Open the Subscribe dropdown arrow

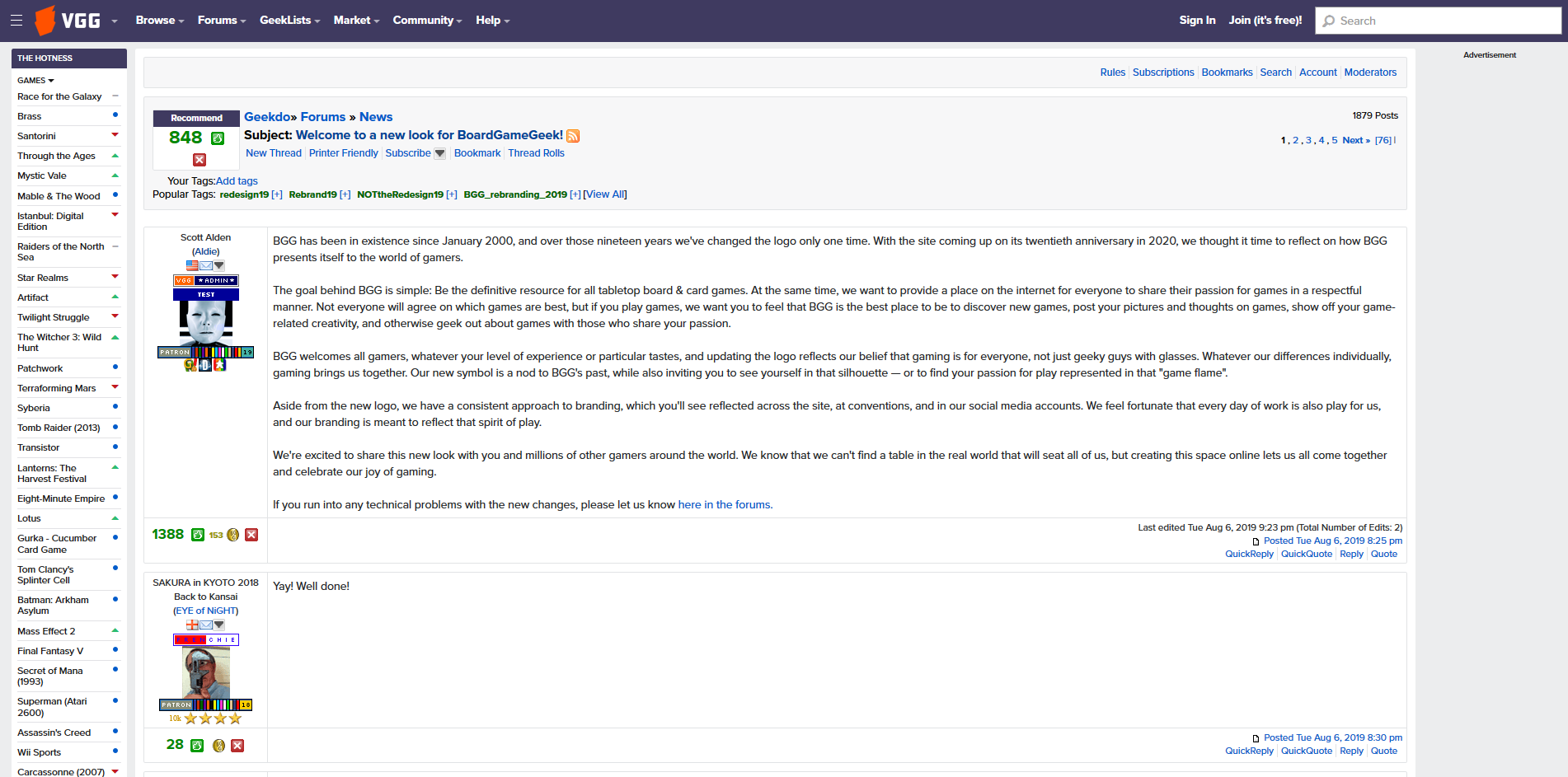pos(439,153)
